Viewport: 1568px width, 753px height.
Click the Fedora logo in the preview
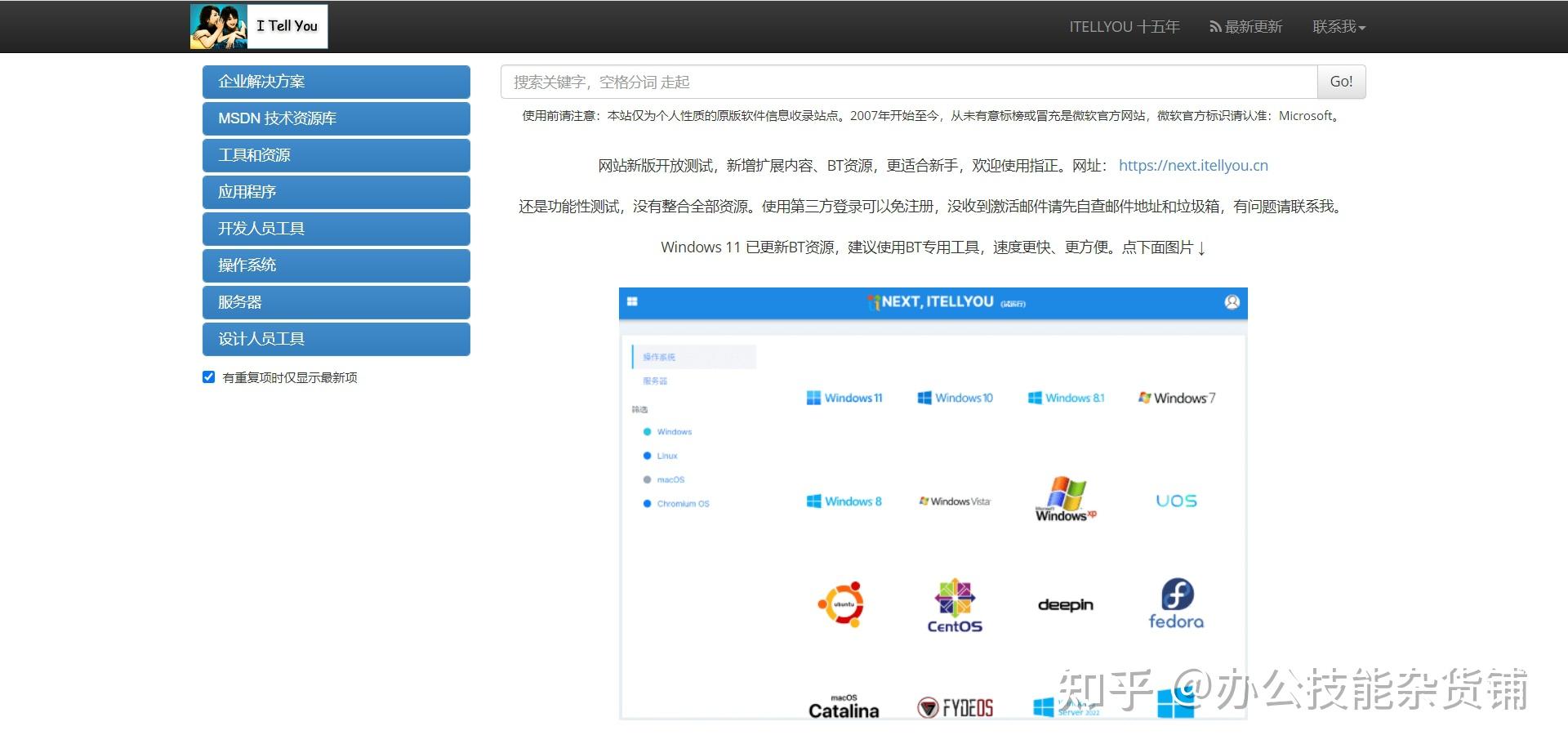click(1176, 604)
